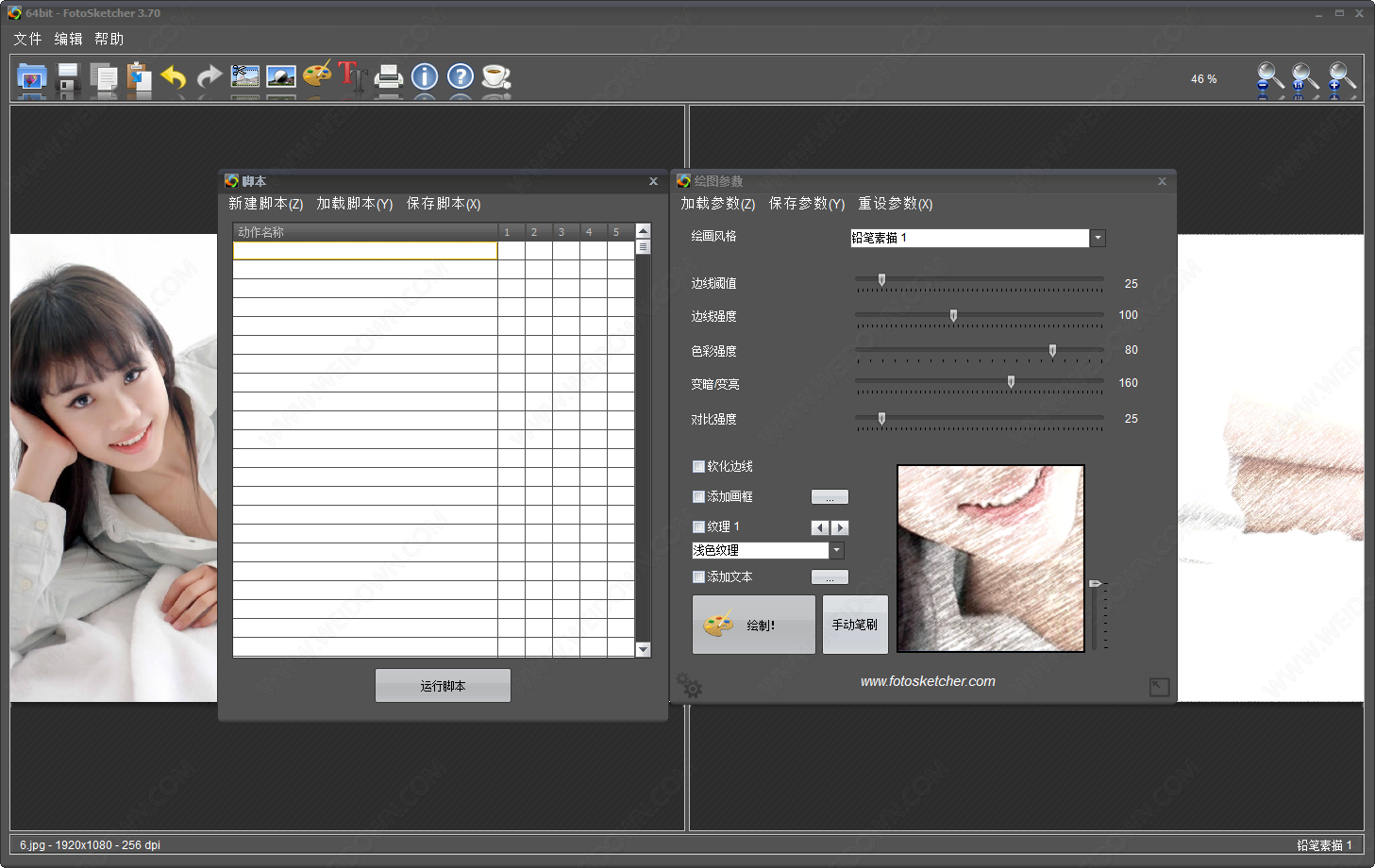
Task: Choose 保存参数(Y) menu item
Action: [806, 204]
